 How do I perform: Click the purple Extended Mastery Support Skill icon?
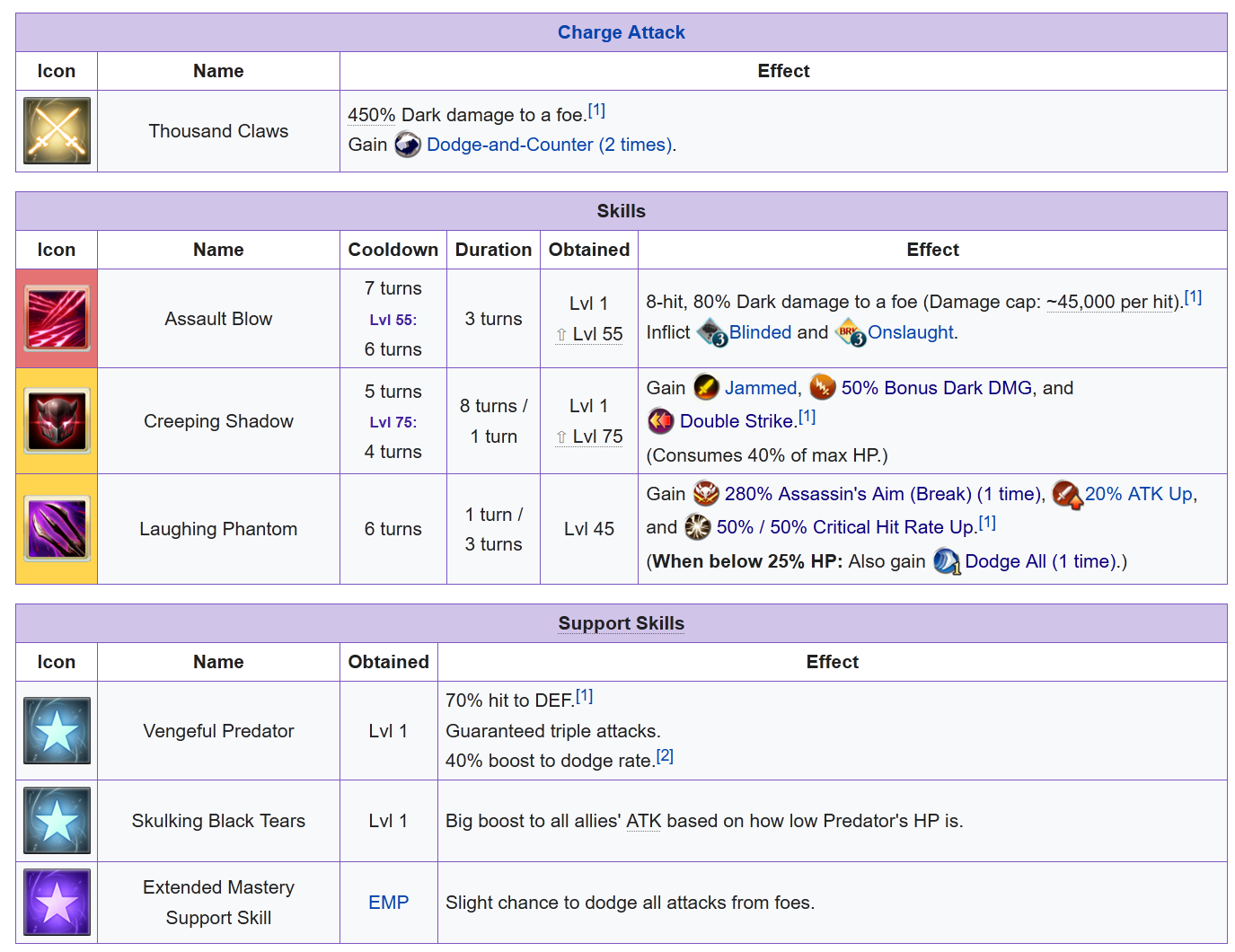click(x=57, y=902)
